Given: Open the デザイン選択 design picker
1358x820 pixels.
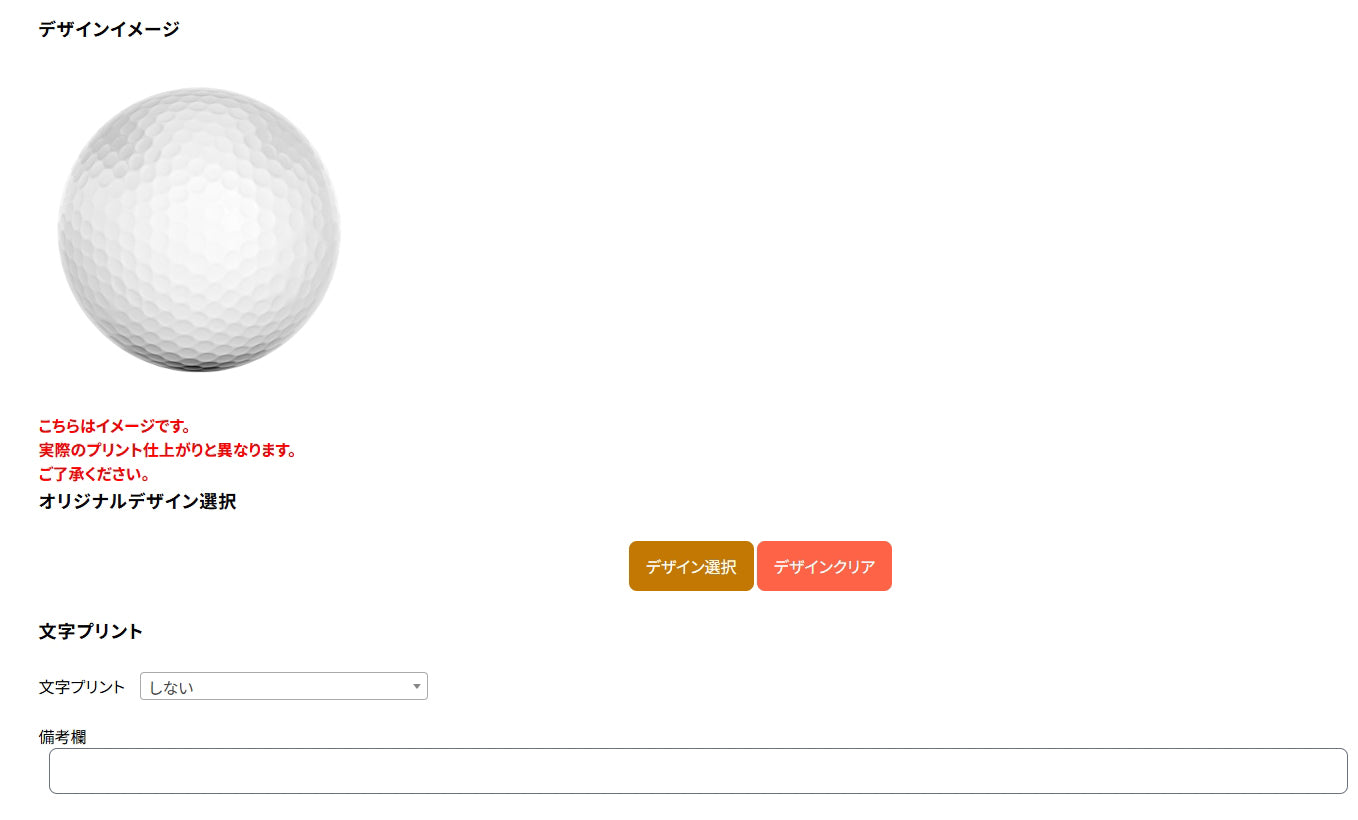Looking at the screenshot, I should click(691, 566).
